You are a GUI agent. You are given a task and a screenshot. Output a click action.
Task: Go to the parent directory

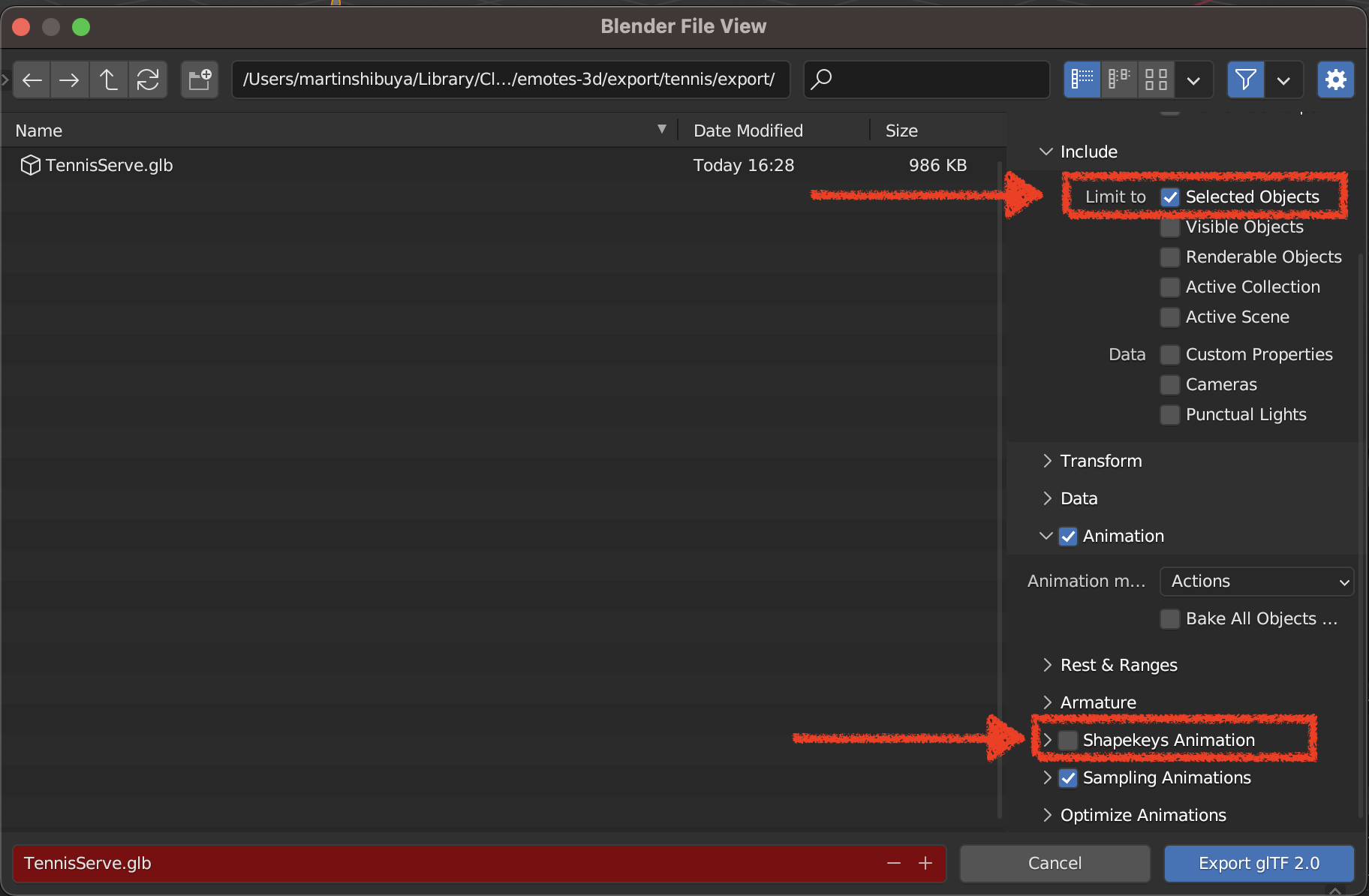point(108,80)
